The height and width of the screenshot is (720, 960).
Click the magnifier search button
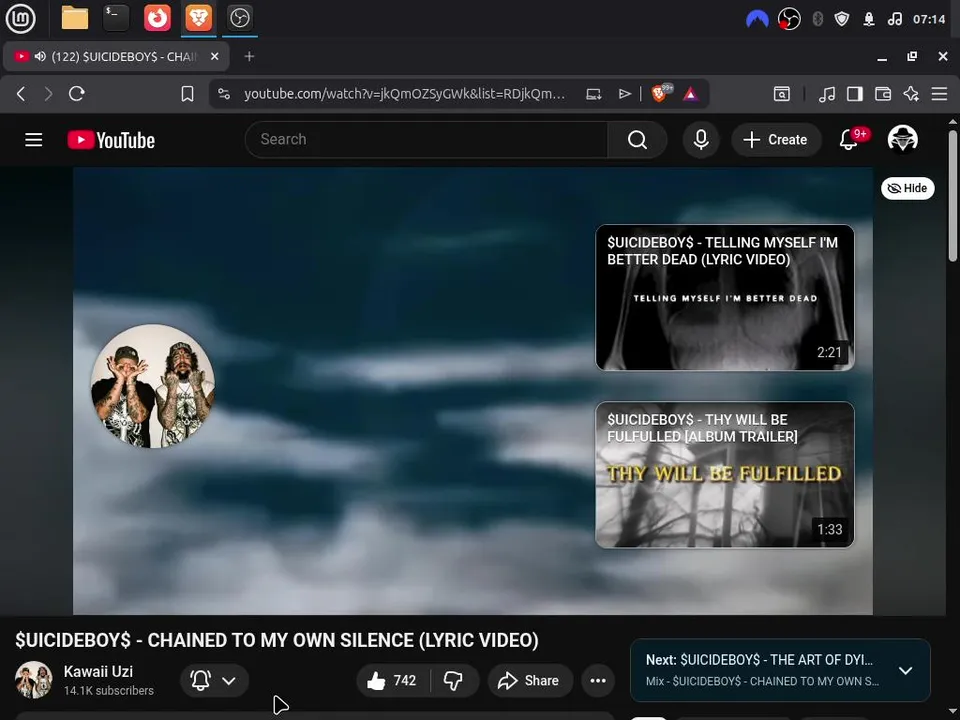click(637, 140)
